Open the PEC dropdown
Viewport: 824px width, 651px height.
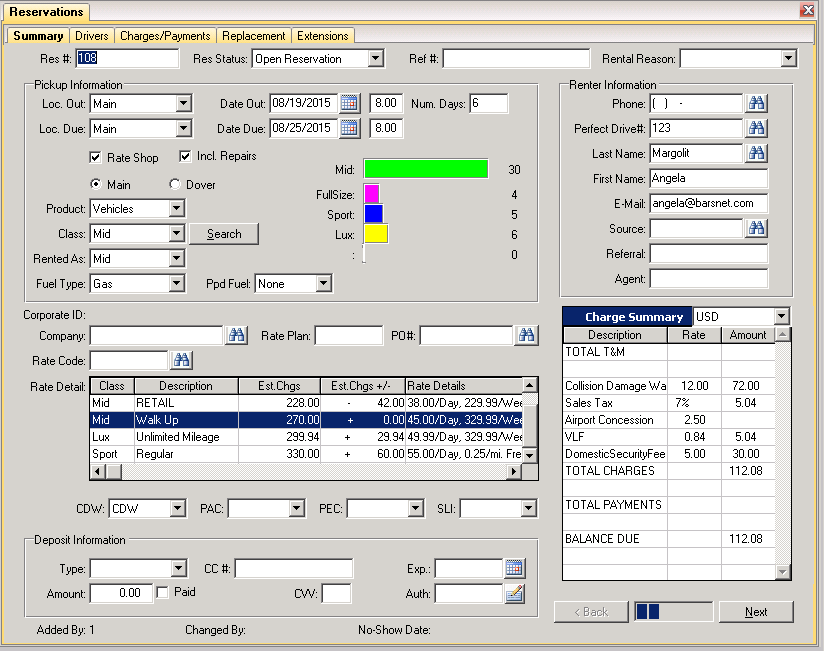[416, 508]
